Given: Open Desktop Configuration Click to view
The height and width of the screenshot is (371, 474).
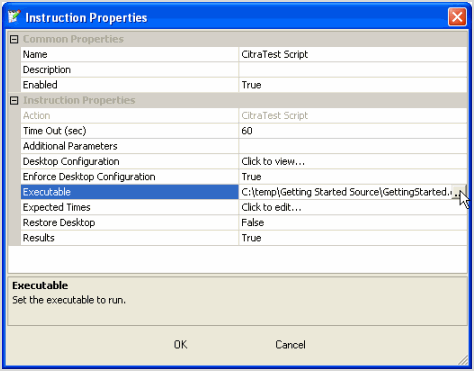Looking at the screenshot, I should coord(353,161).
